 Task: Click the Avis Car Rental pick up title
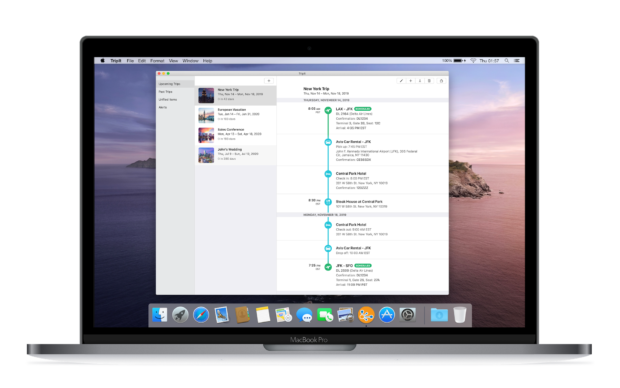click(x=353, y=142)
